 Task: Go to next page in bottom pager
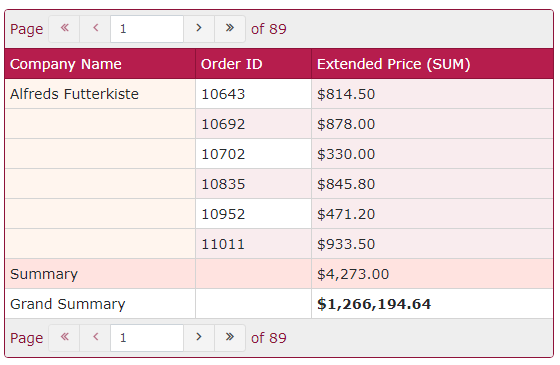(199, 338)
